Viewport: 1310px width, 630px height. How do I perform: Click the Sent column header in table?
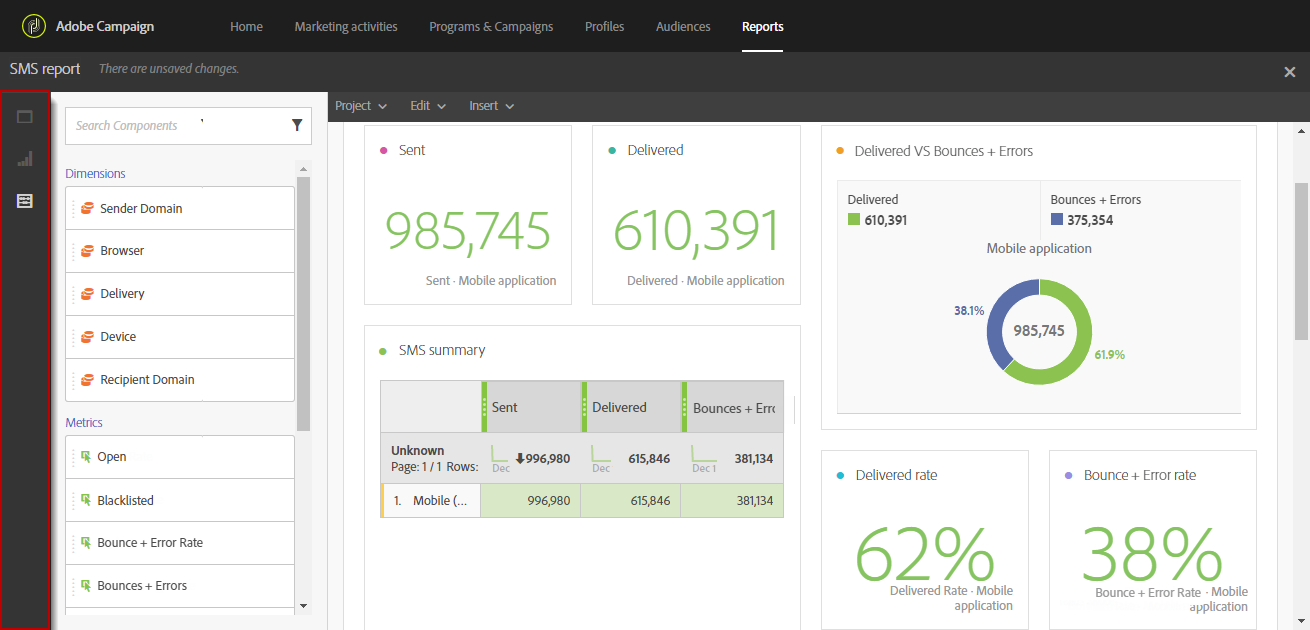coord(530,407)
